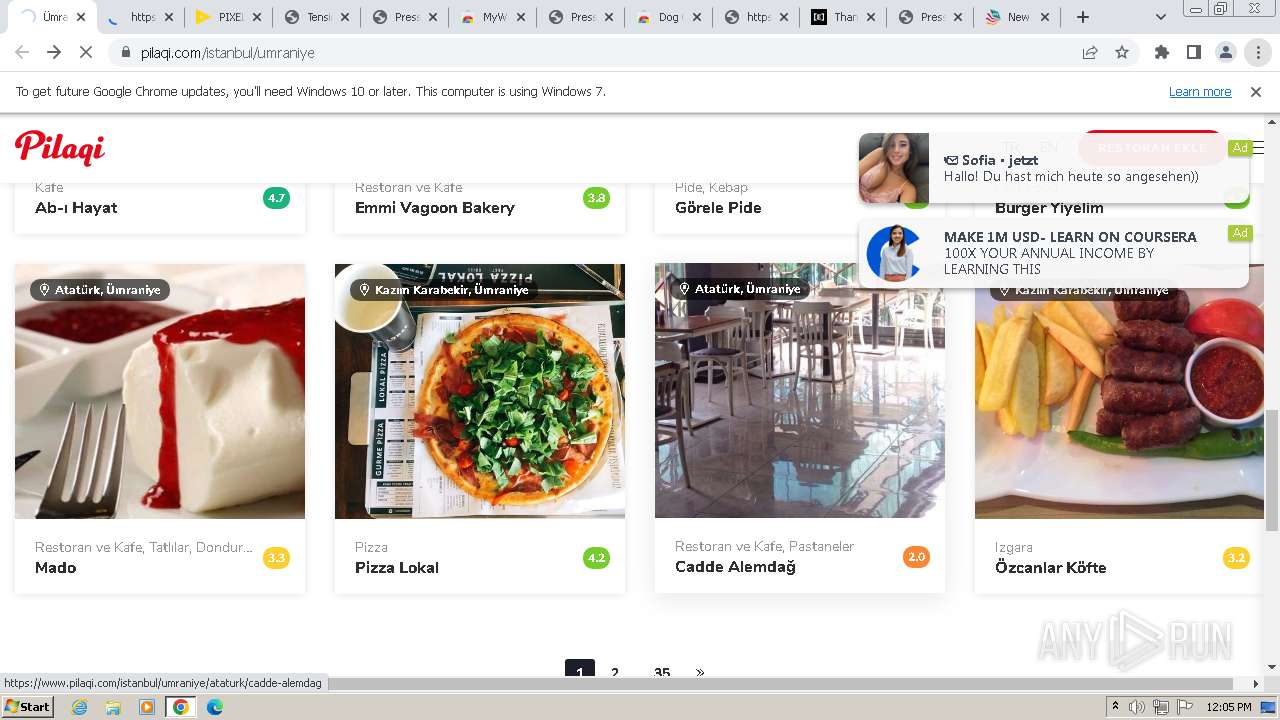Open Cadde Alemdağ photo
This screenshot has height=720, width=1280.
pos(800,391)
